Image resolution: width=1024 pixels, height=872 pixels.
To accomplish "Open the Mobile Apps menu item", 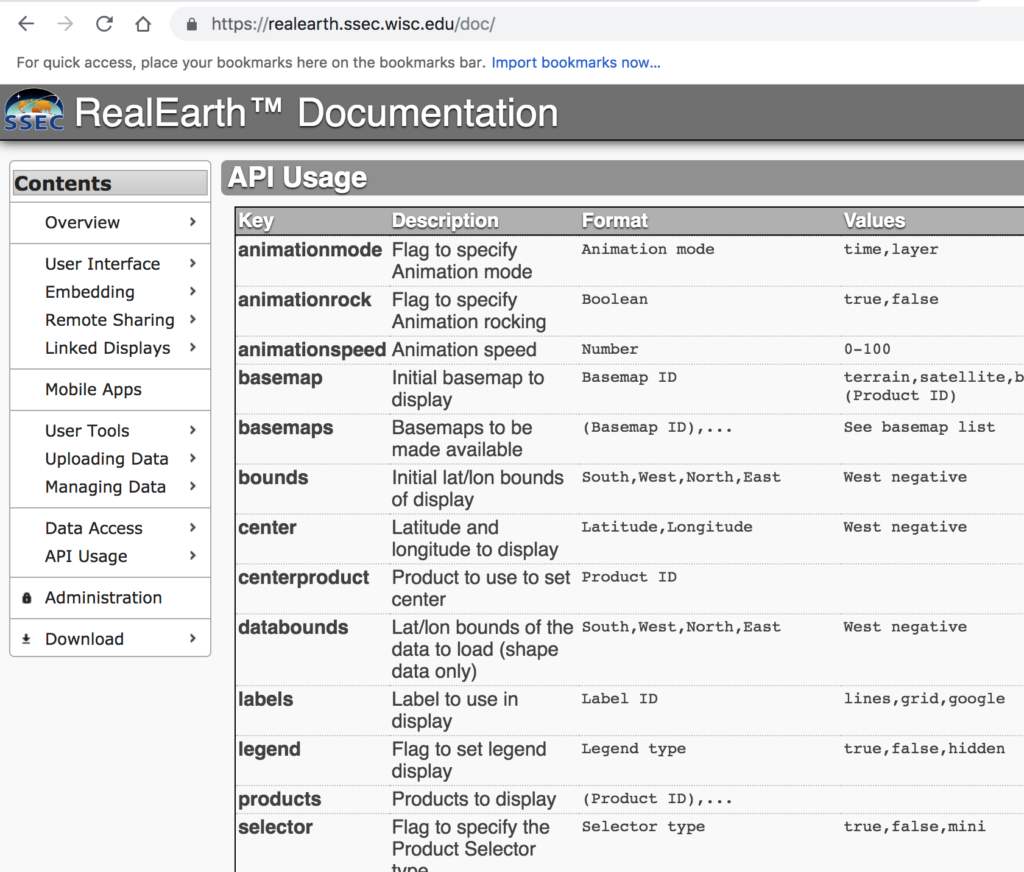I will point(93,390).
